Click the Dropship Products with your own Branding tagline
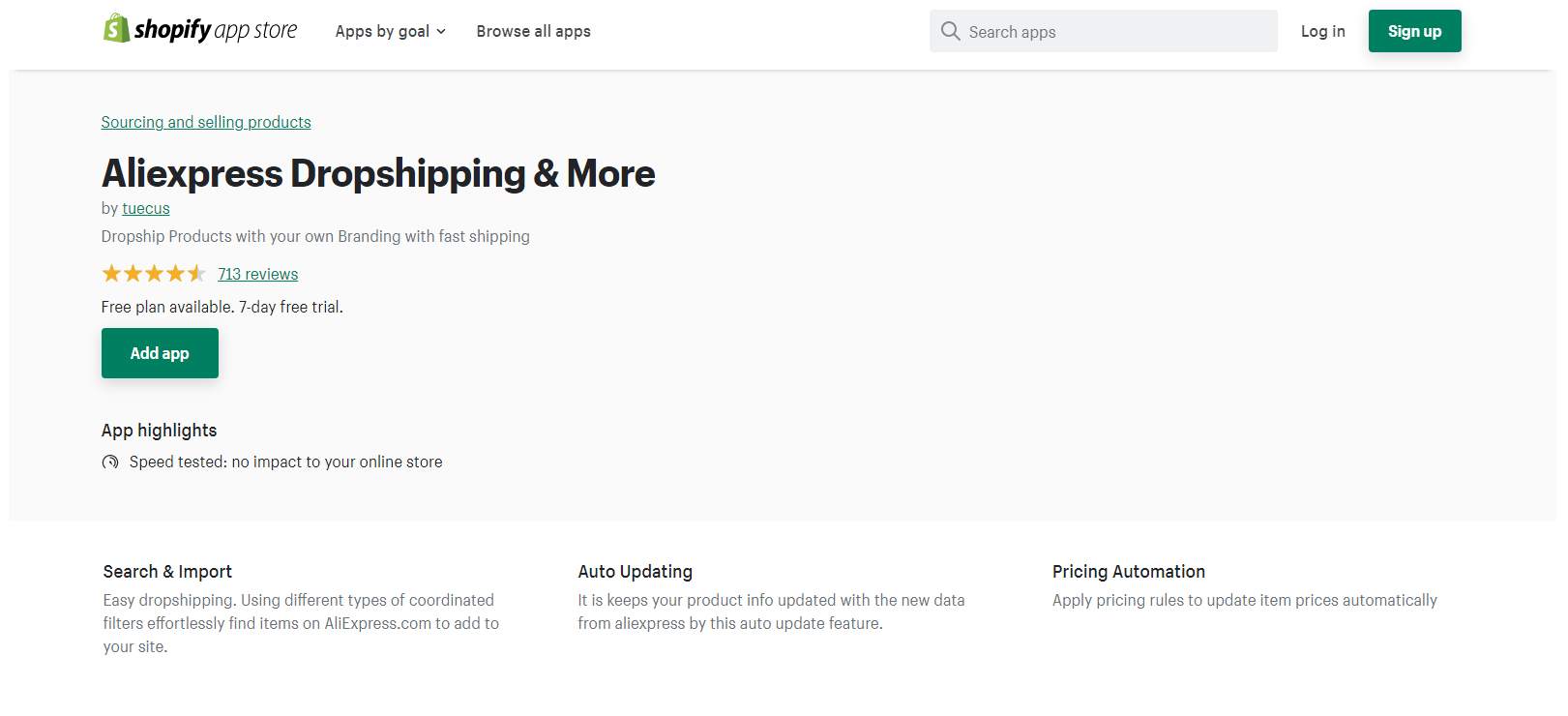Image resolution: width=1568 pixels, height=716 pixels. pyautogui.click(x=315, y=236)
